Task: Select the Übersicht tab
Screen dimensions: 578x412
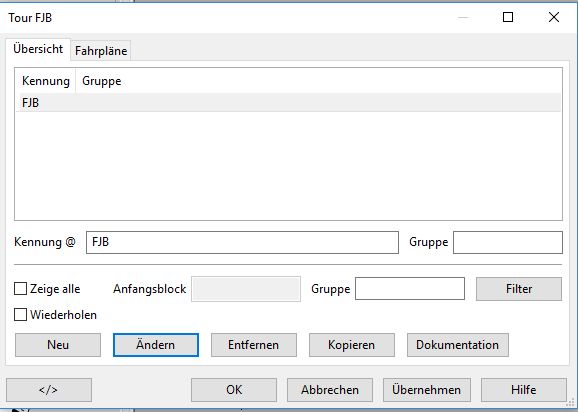Action: pos(38,49)
